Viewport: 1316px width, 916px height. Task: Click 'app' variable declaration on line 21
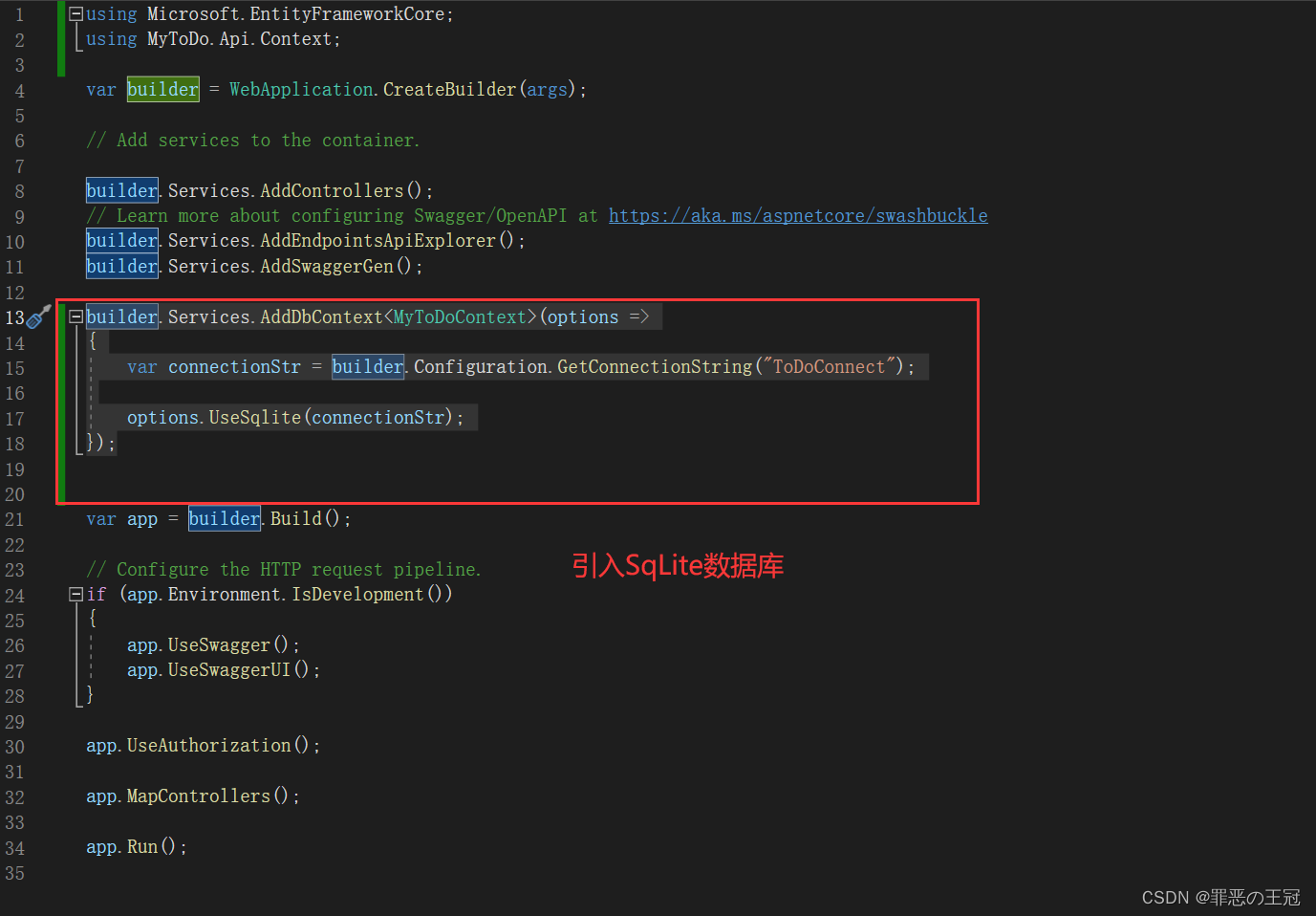click(x=142, y=518)
